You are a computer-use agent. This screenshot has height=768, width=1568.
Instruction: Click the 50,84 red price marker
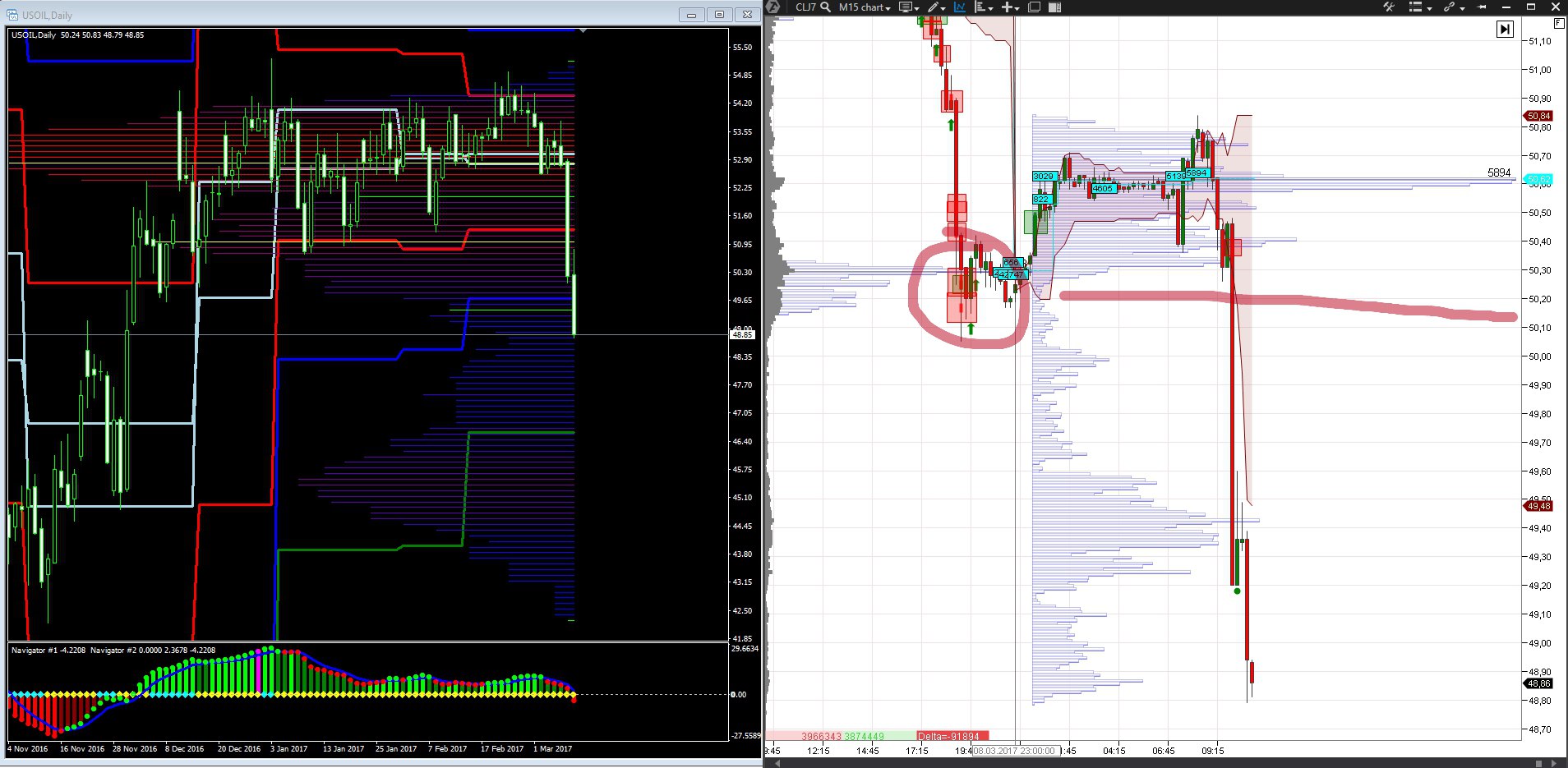point(1538,116)
